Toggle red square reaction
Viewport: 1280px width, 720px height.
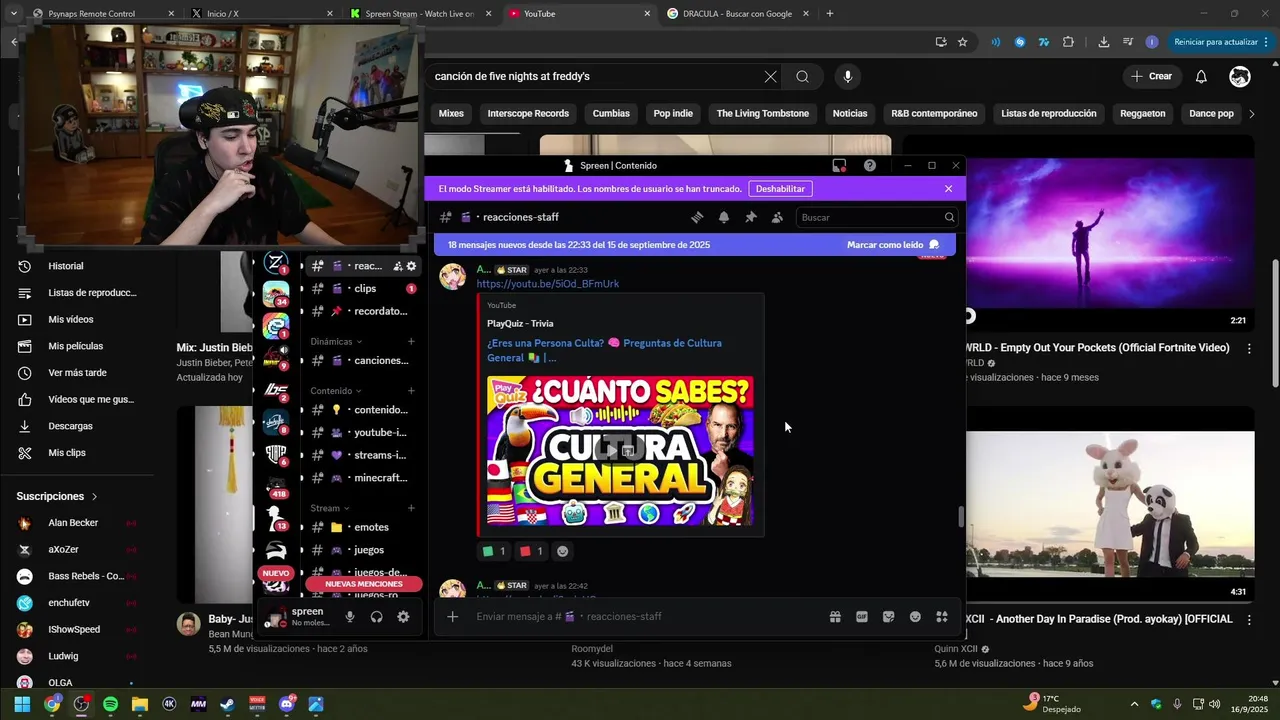pyautogui.click(x=531, y=551)
